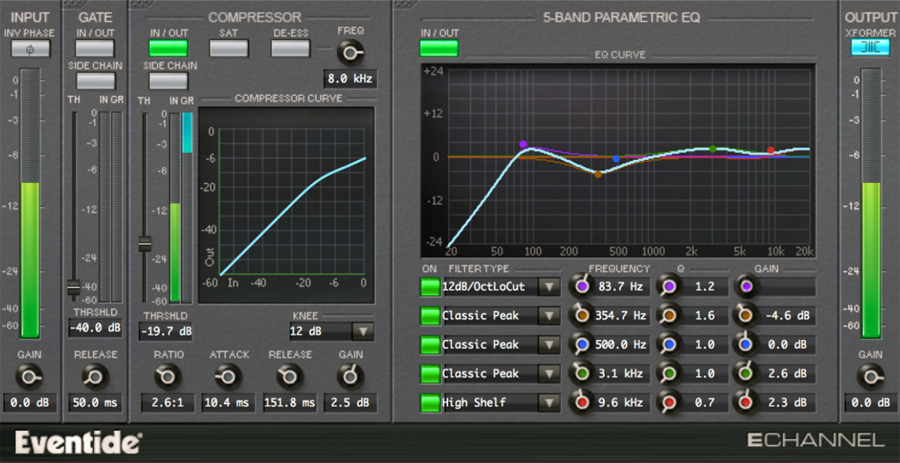Toggle the INV PHASE button
Image resolution: width=900 pixels, height=463 pixels.
[x=30, y=49]
